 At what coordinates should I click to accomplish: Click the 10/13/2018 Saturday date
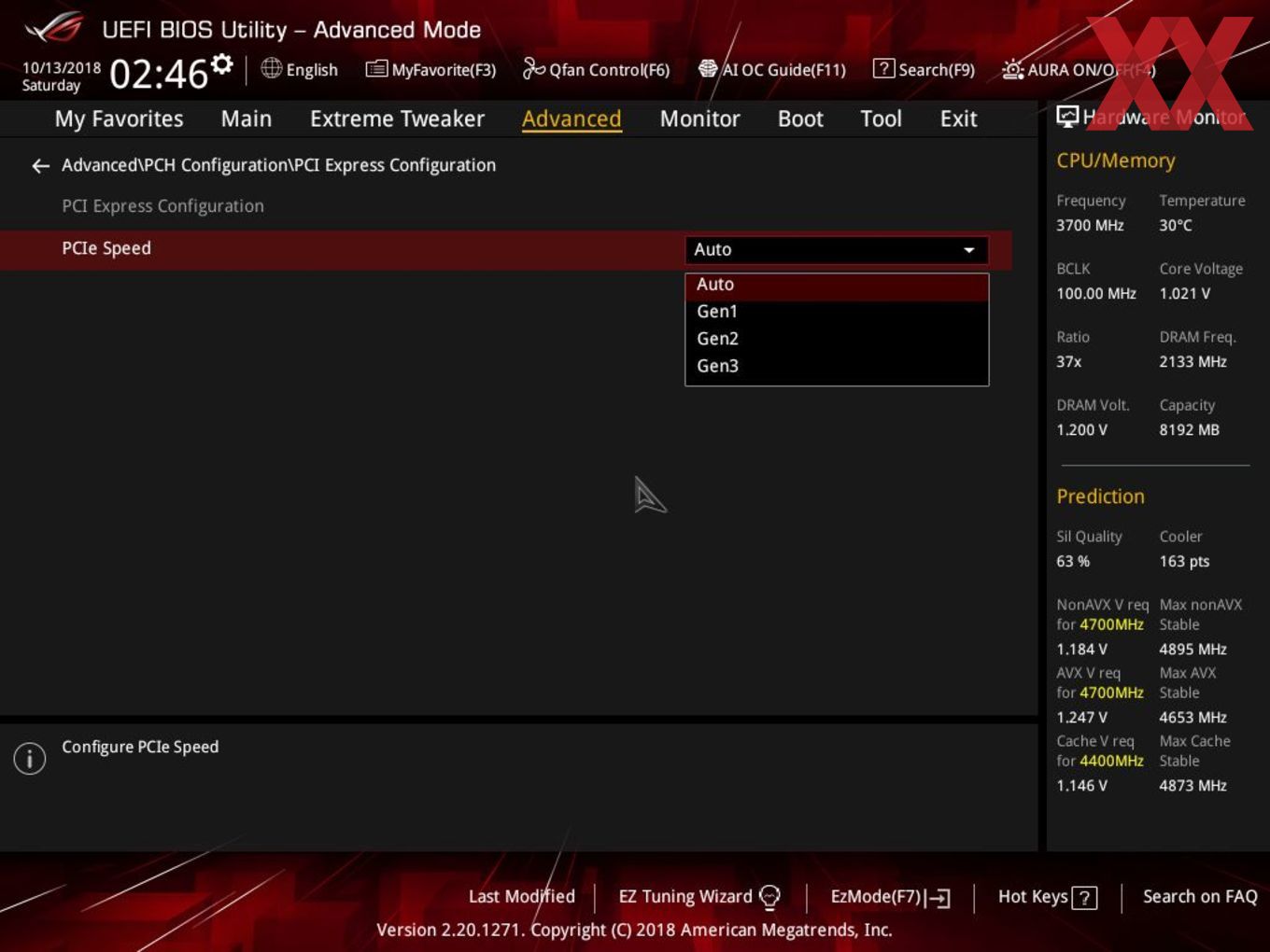click(x=61, y=77)
